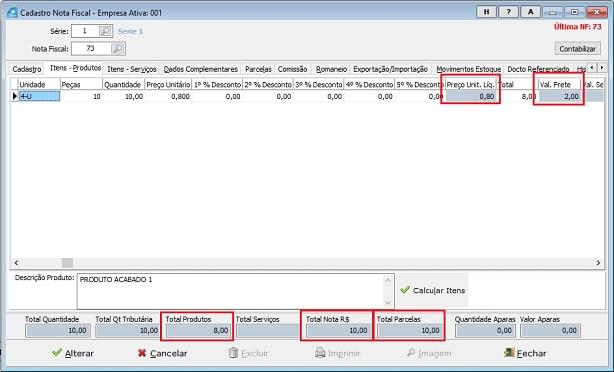Click the Nota Fiscal lookup magnifier icon
This screenshot has width=614, height=372.
coord(117,49)
